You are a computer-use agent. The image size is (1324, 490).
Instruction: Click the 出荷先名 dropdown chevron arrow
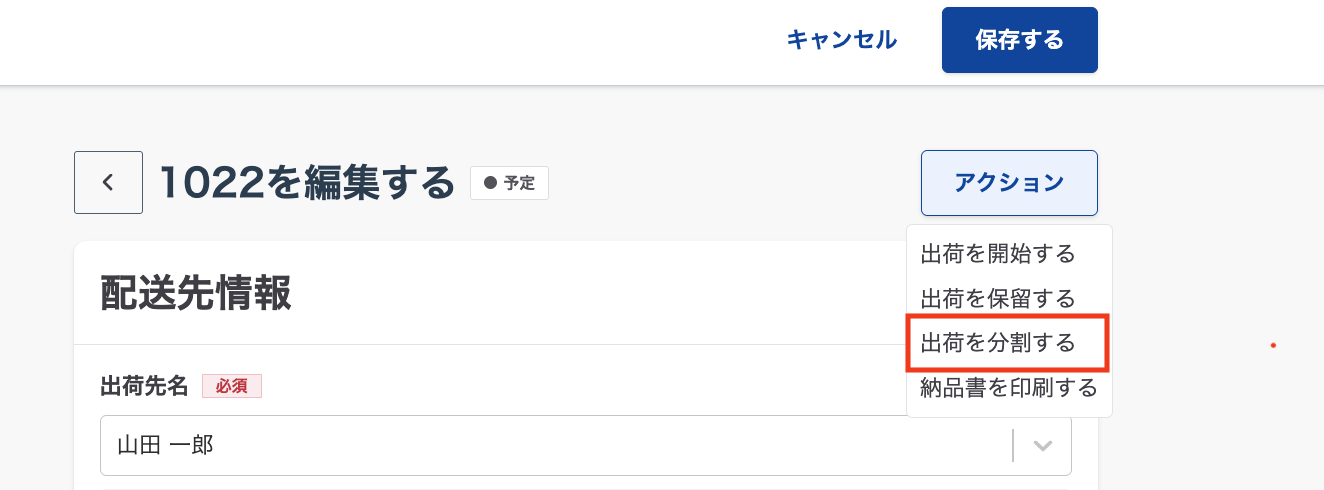point(1043,446)
